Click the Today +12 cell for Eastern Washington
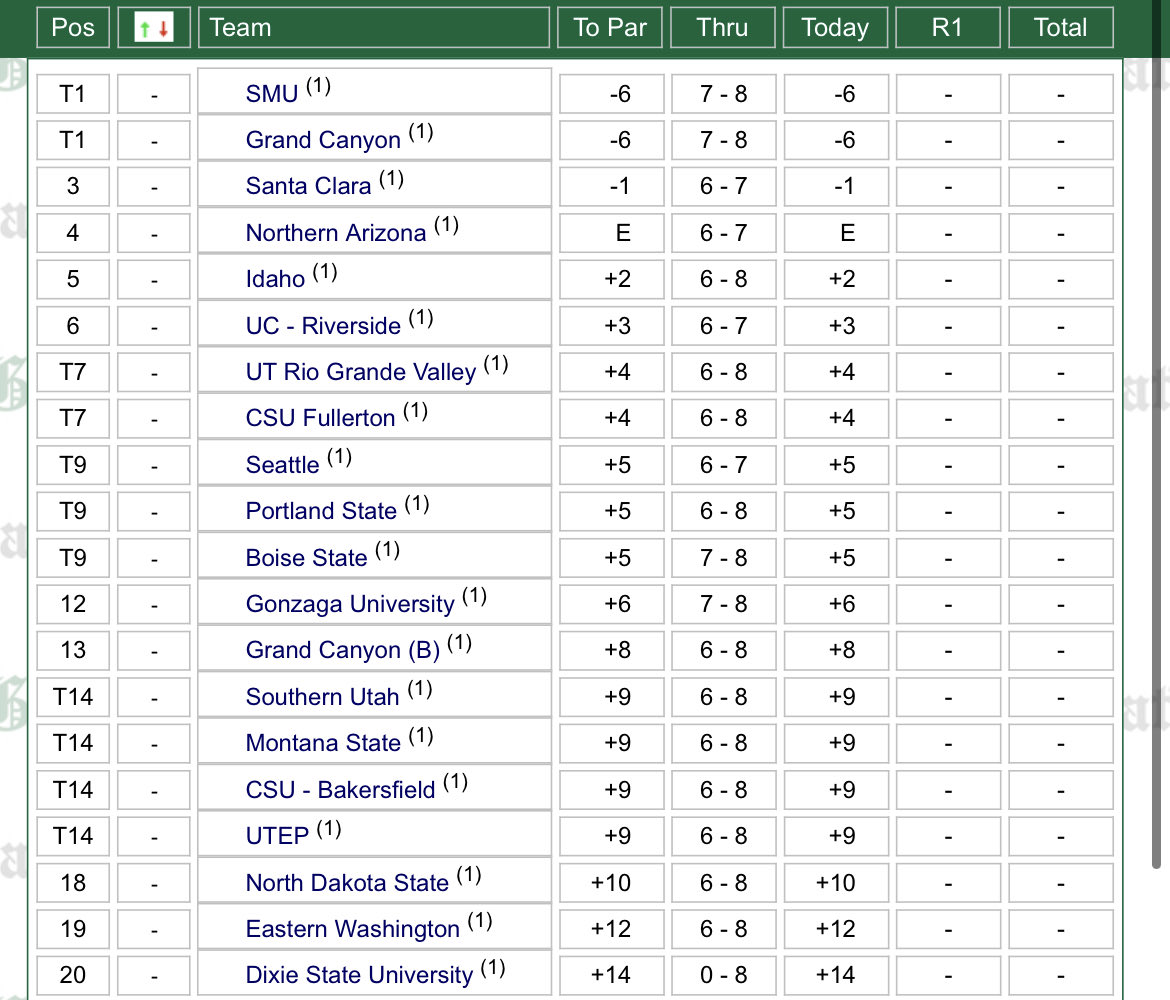 [836, 928]
